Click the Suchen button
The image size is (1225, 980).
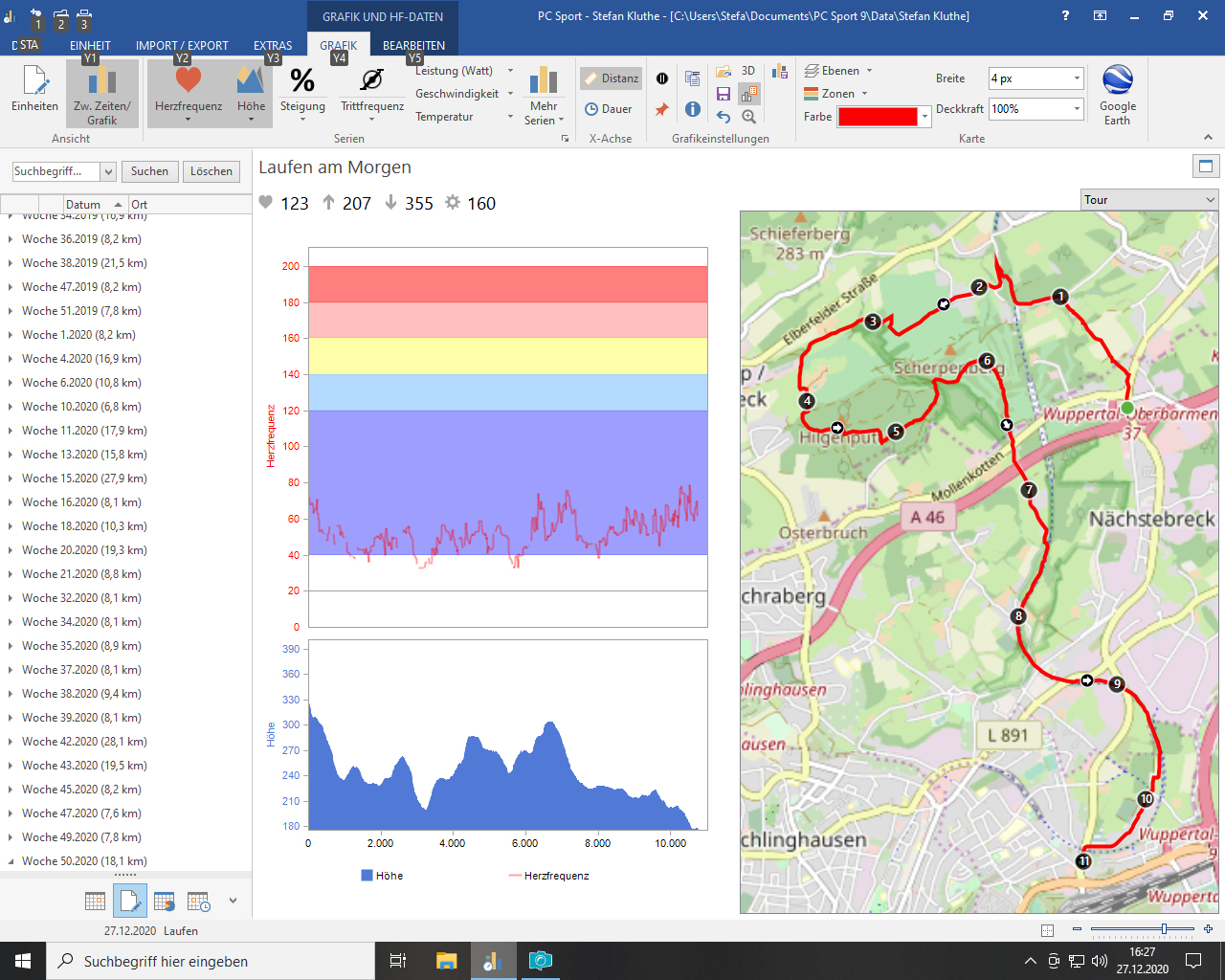[149, 171]
